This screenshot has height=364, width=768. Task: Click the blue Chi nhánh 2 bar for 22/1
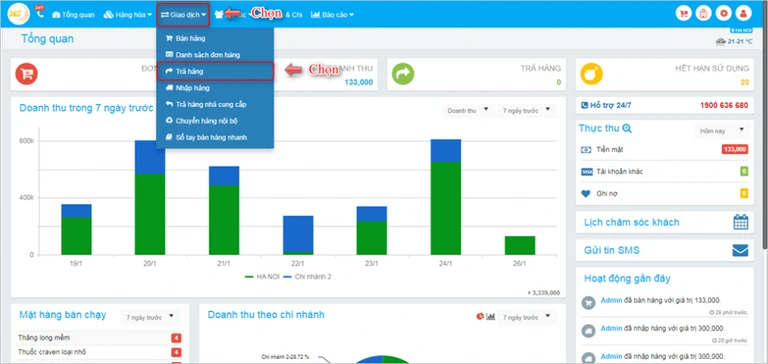point(298,234)
